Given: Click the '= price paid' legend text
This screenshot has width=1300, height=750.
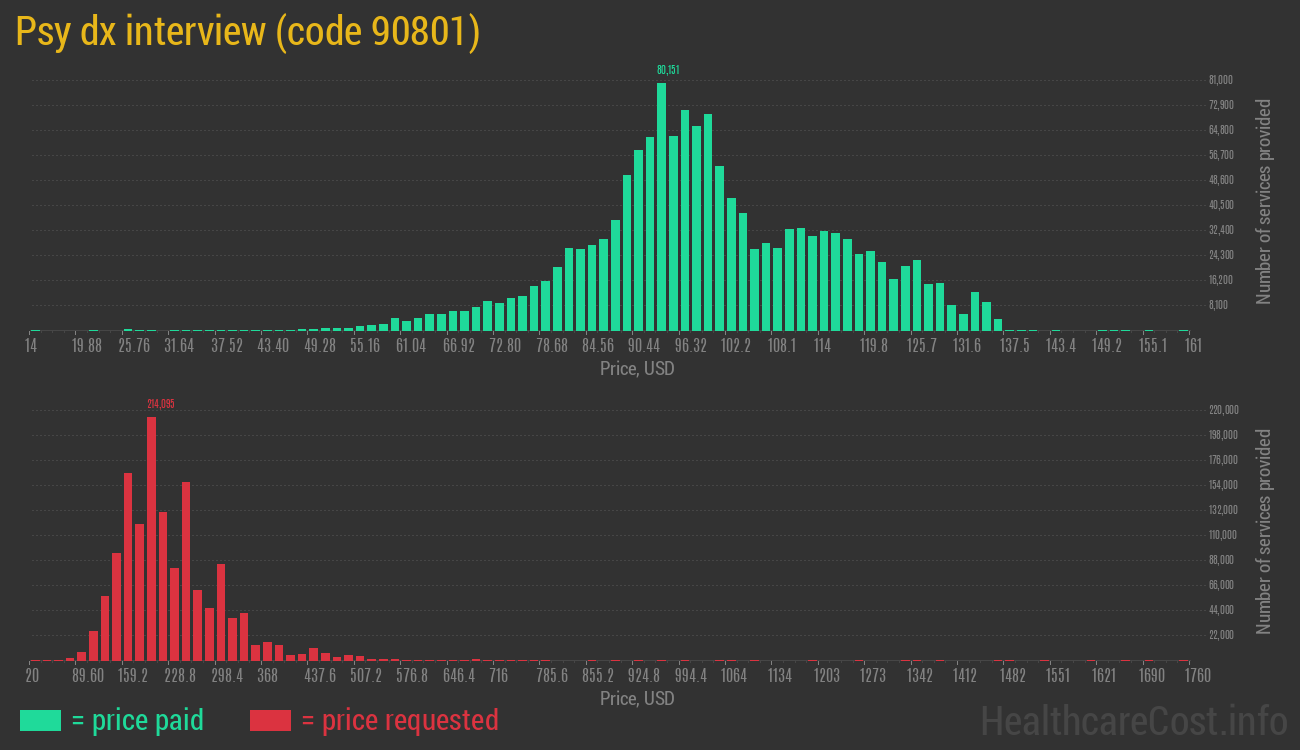Looking at the screenshot, I should 138,720.
